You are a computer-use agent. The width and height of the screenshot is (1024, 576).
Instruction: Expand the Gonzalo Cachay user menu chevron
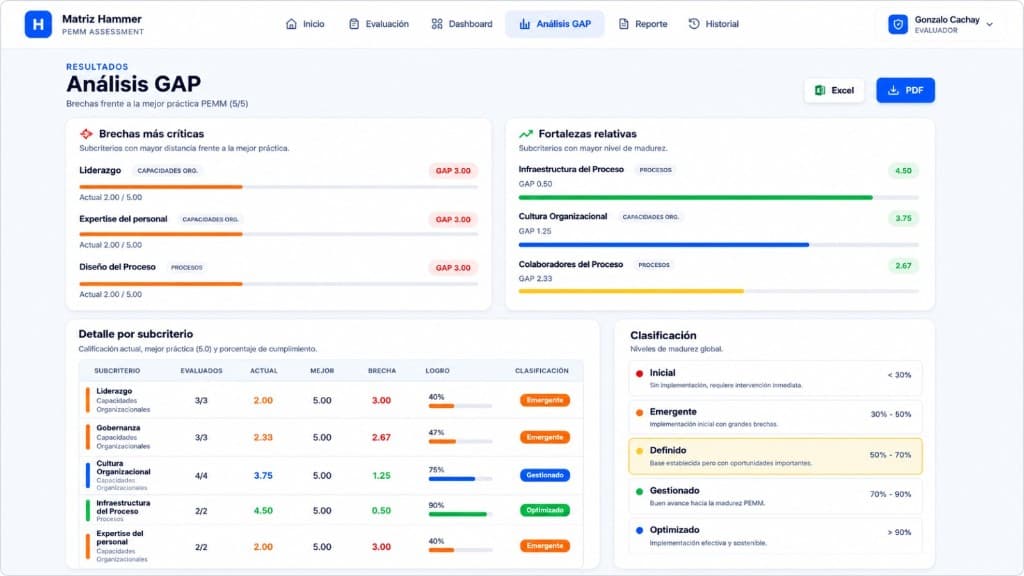click(990, 25)
